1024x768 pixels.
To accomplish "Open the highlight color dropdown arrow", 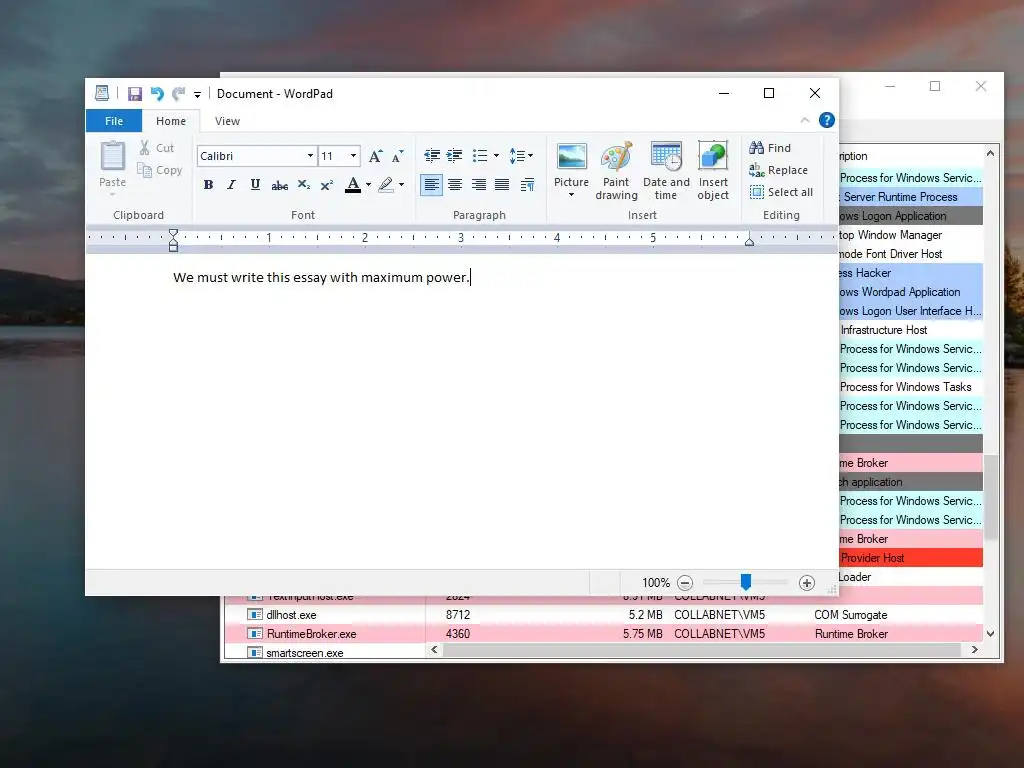I will tap(401, 185).
